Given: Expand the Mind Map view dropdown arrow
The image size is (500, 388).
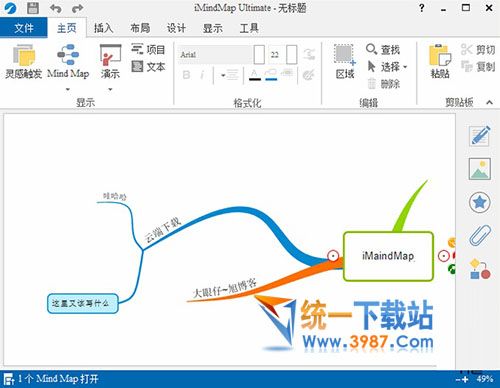Looking at the screenshot, I should (68, 89).
